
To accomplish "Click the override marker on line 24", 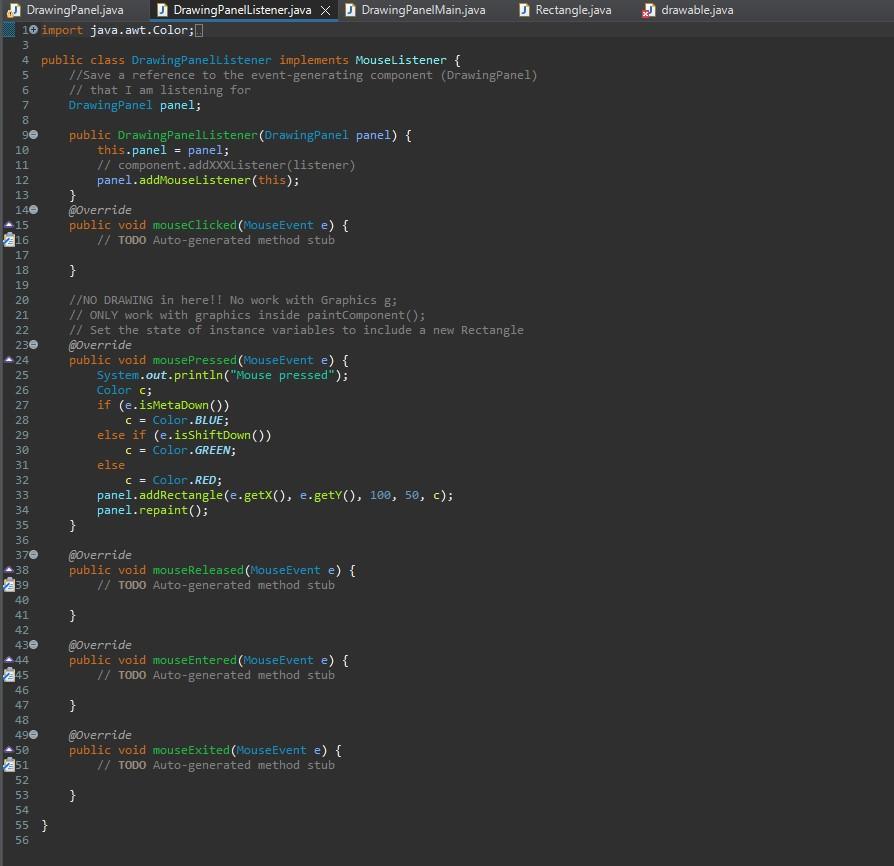I will 9,360.
